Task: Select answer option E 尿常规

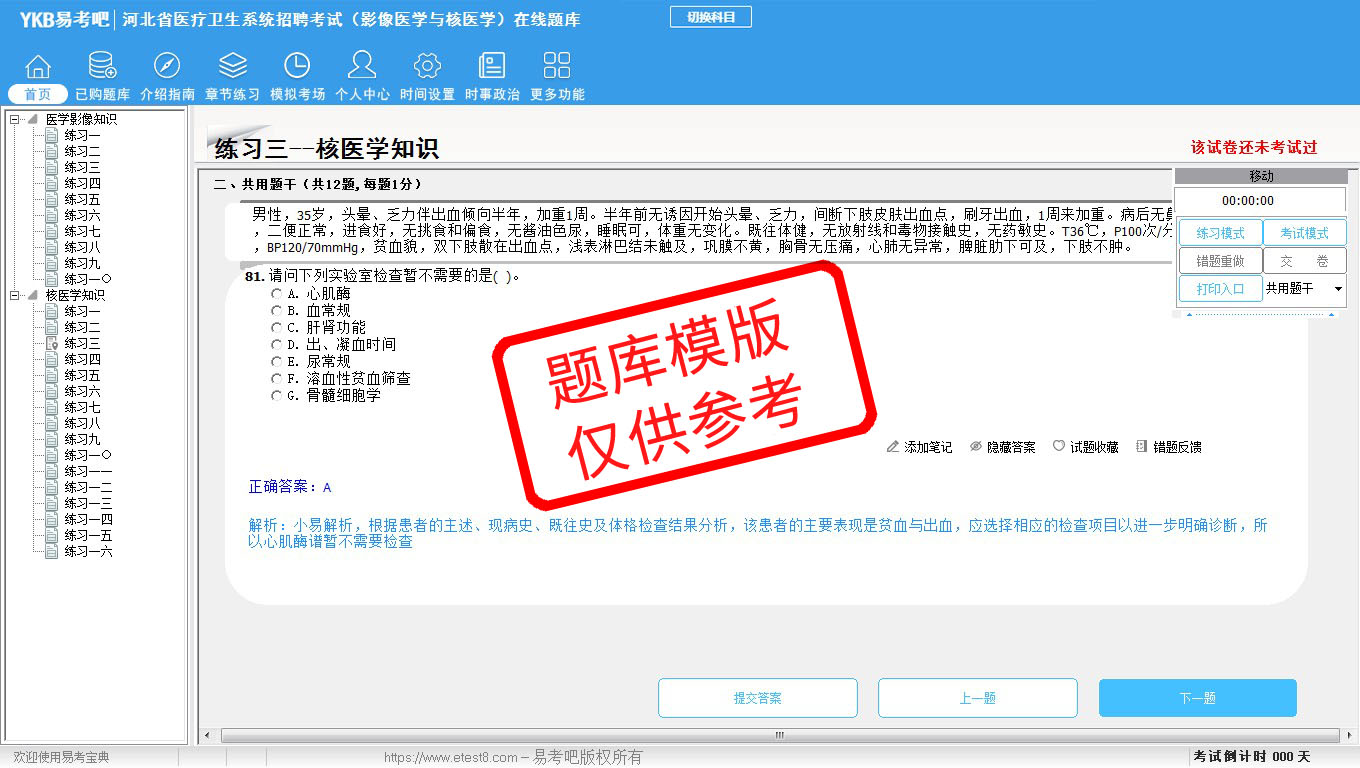Action: (277, 362)
